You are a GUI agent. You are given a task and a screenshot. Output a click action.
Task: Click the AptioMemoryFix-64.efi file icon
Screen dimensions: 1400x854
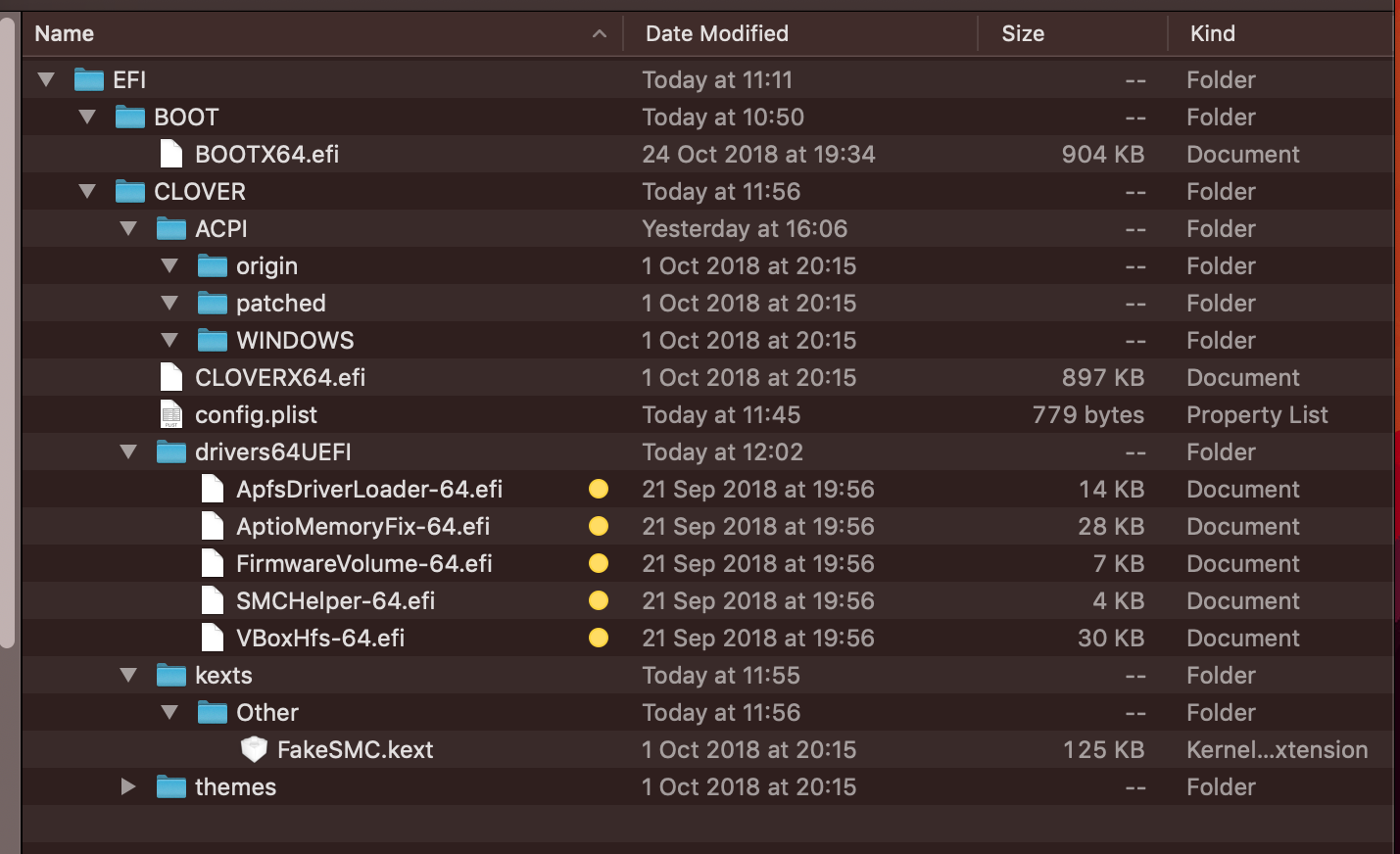click(x=213, y=526)
